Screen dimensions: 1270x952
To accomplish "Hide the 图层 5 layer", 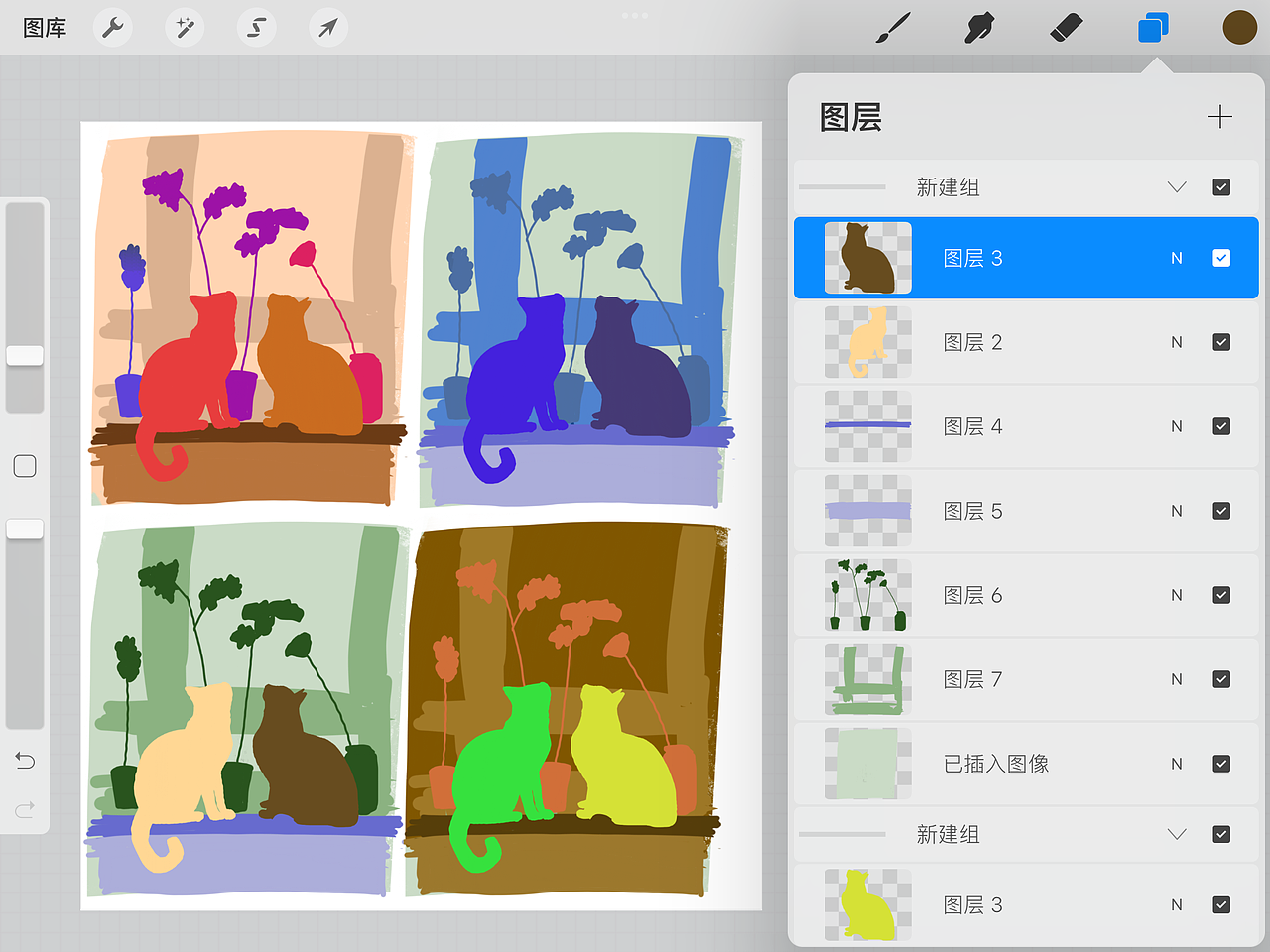I will (x=1221, y=511).
